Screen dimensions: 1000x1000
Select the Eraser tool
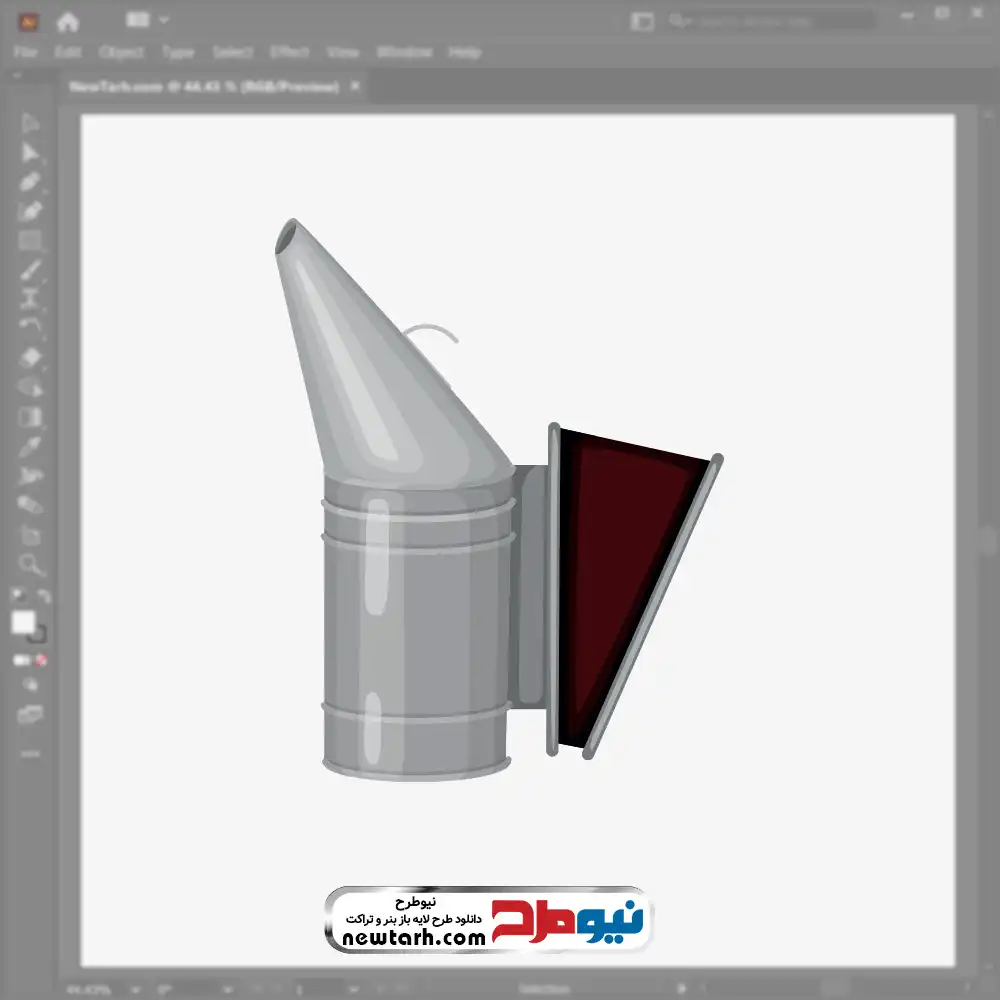tap(30, 357)
